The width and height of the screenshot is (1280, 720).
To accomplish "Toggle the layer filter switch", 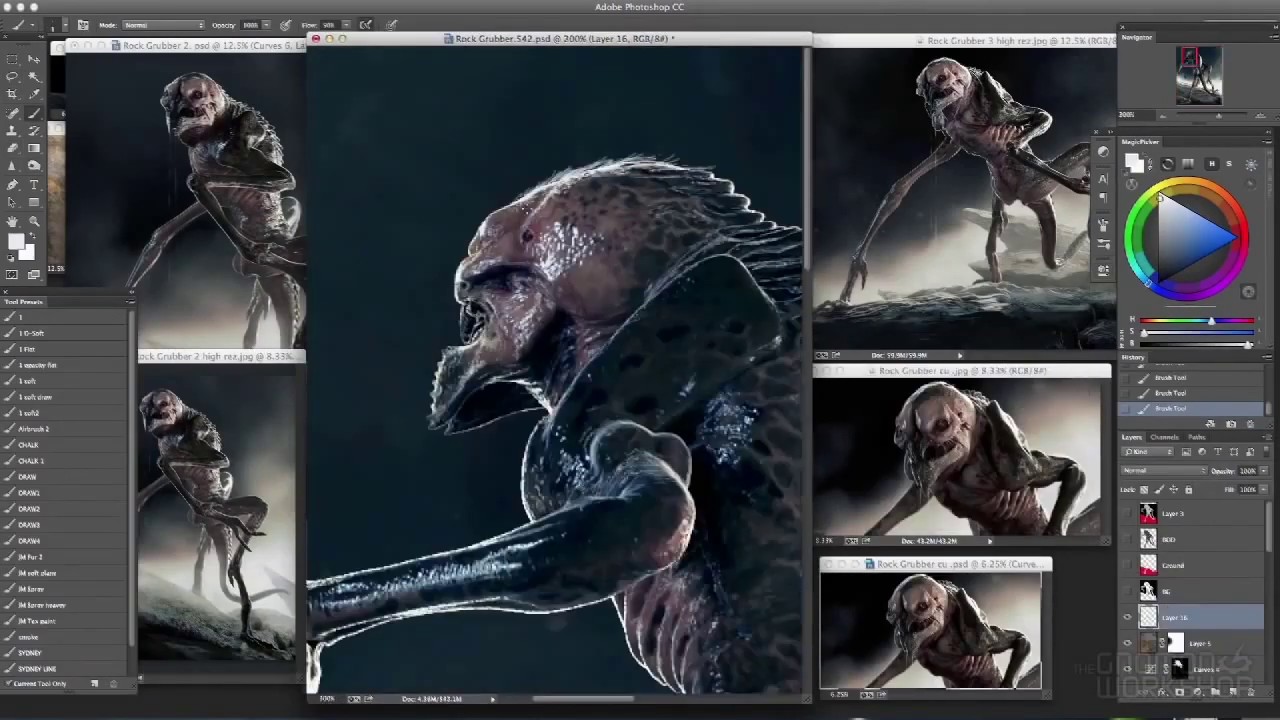I will click(x=1267, y=452).
